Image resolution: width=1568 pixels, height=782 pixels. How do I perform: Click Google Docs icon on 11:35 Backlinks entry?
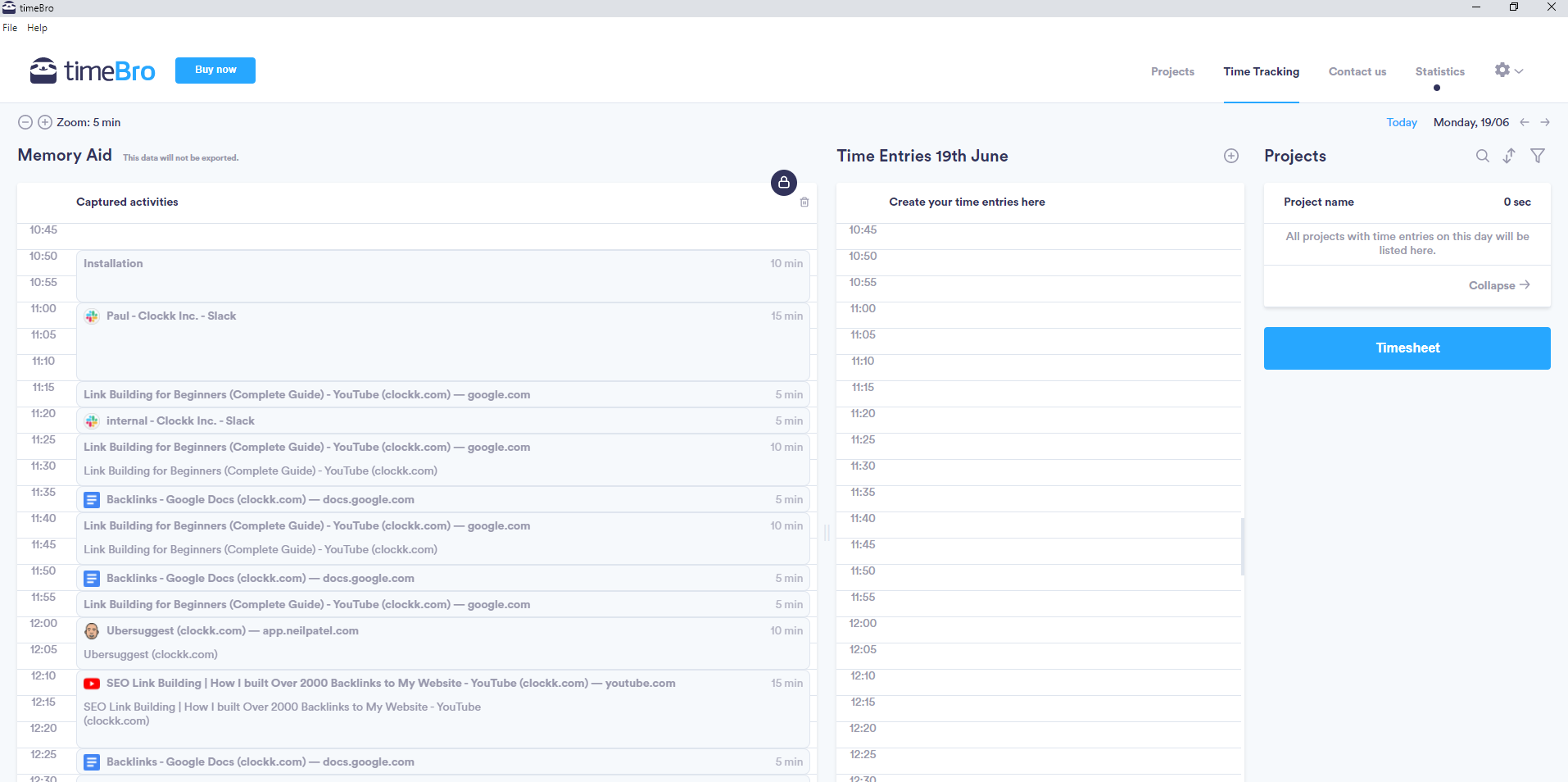(x=92, y=500)
